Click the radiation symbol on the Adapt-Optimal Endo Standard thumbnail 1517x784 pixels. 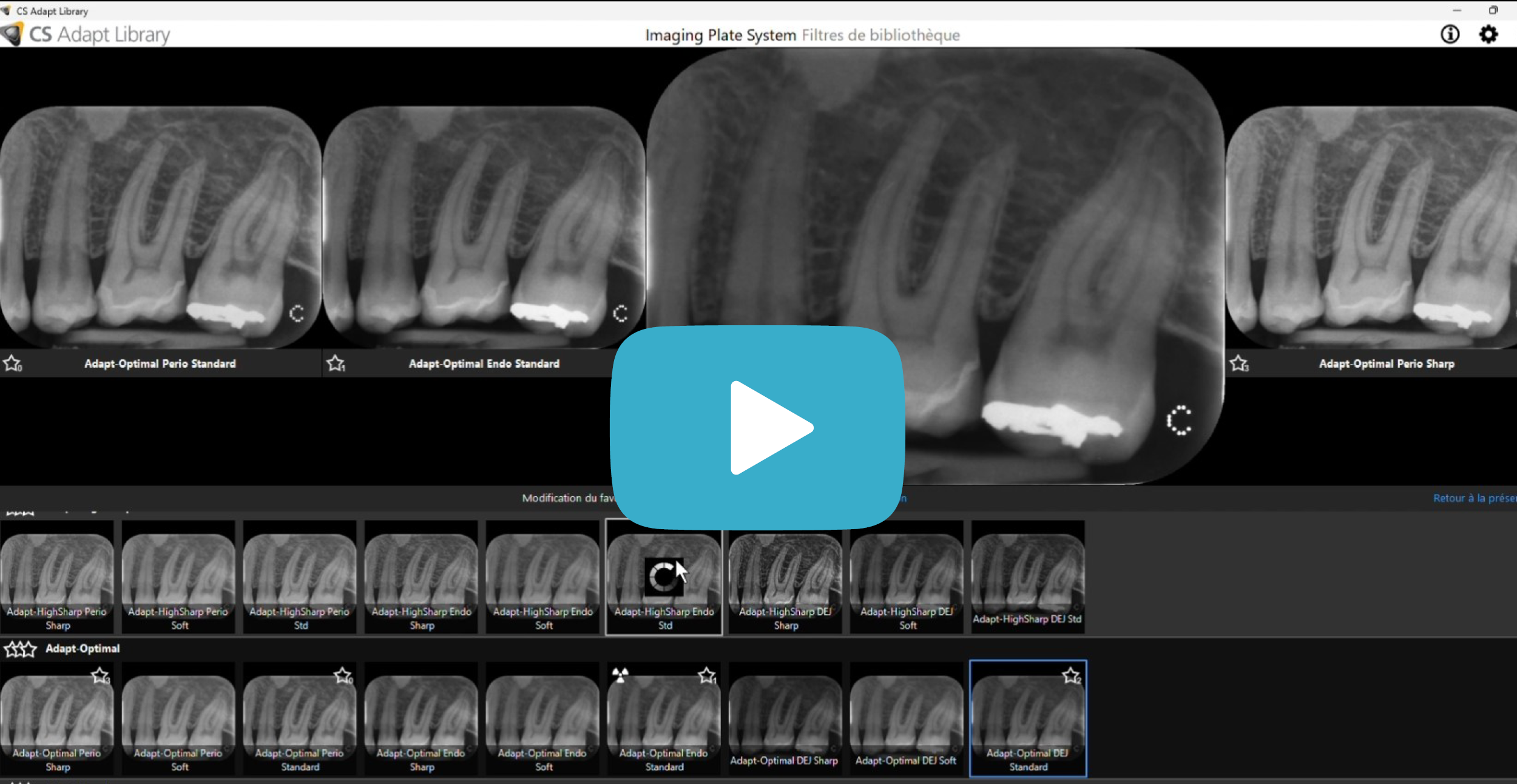coord(620,675)
